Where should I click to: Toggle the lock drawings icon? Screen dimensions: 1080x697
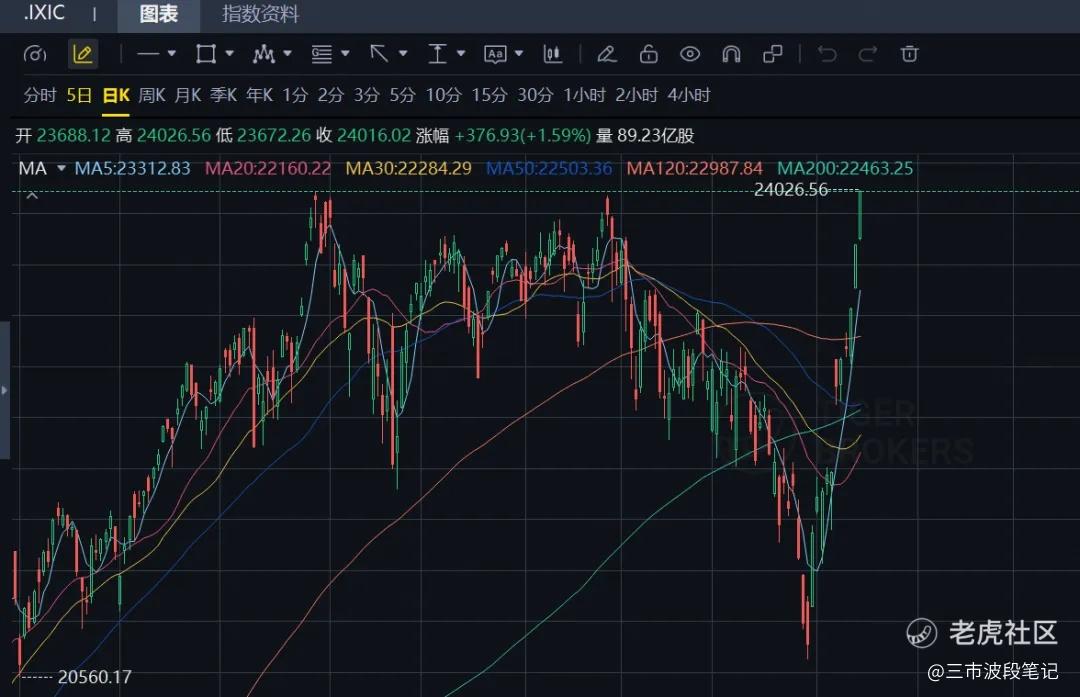click(x=648, y=54)
